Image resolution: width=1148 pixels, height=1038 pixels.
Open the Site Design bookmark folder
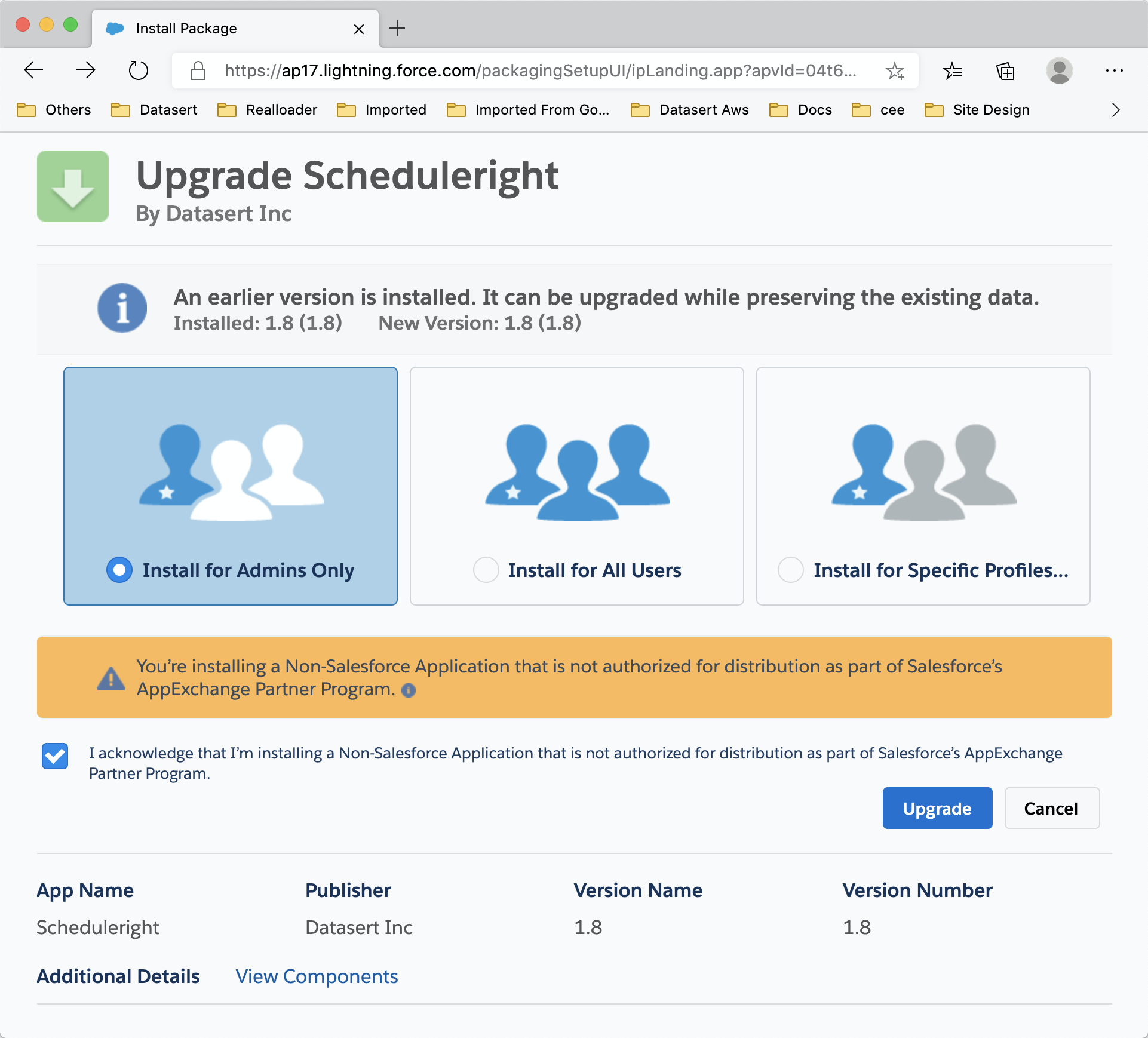[977, 110]
